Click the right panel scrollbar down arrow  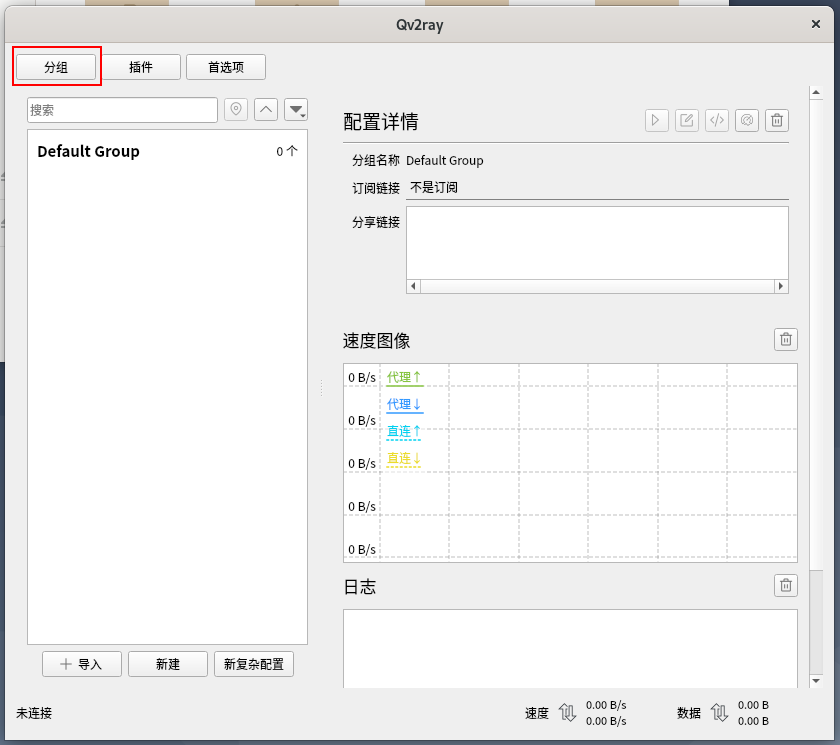tap(816, 681)
